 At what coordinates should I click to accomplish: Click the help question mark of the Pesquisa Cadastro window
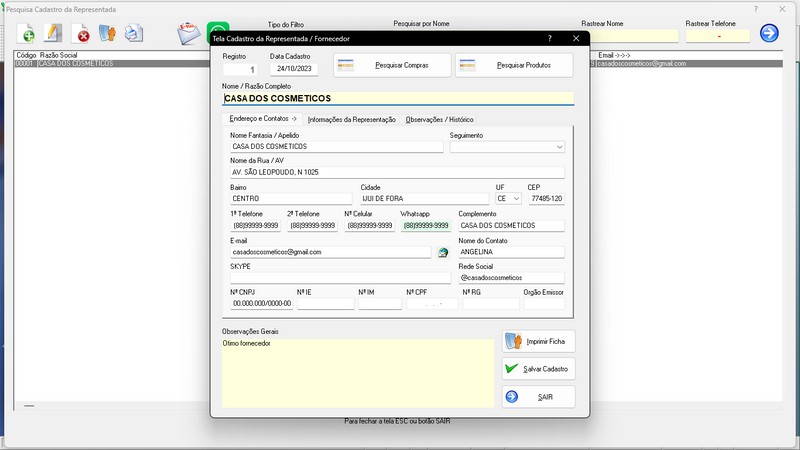tap(756, 9)
